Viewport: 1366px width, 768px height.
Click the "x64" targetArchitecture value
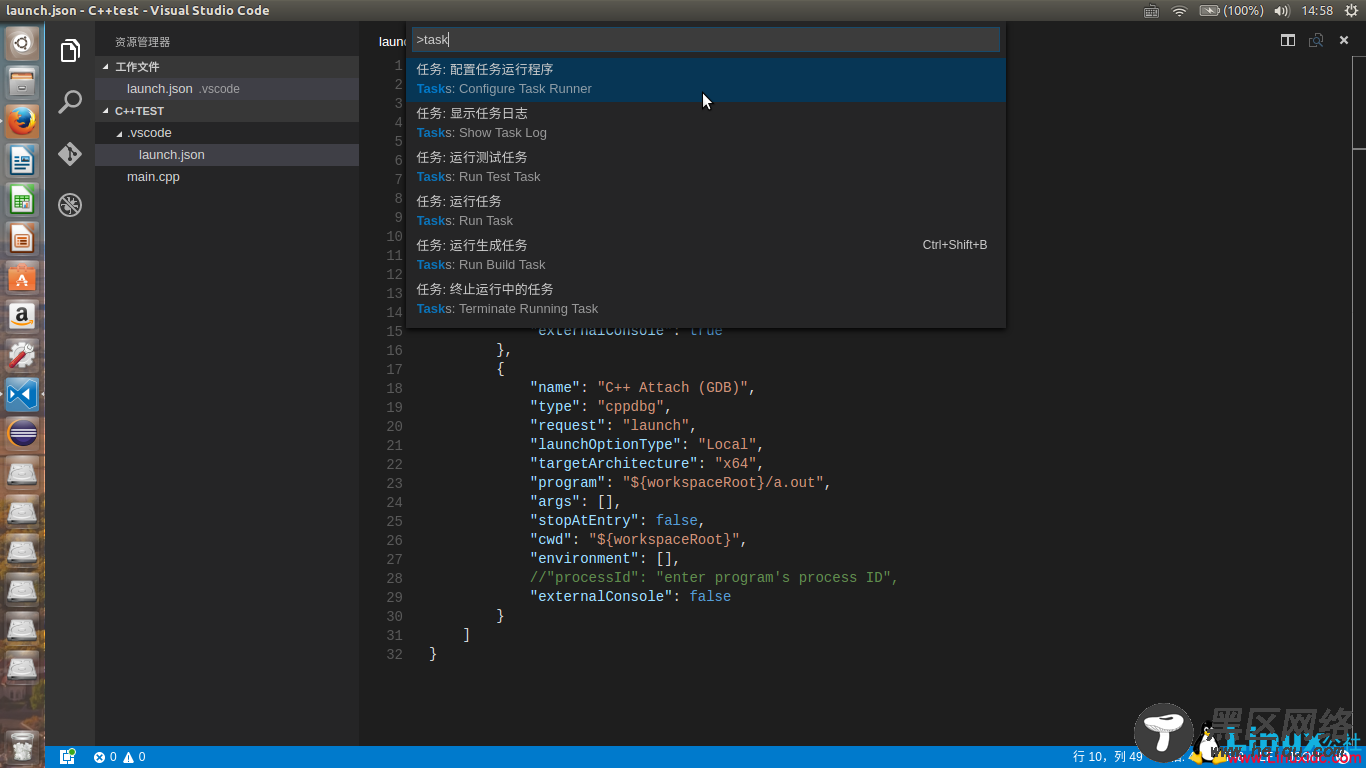coord(735,464)
